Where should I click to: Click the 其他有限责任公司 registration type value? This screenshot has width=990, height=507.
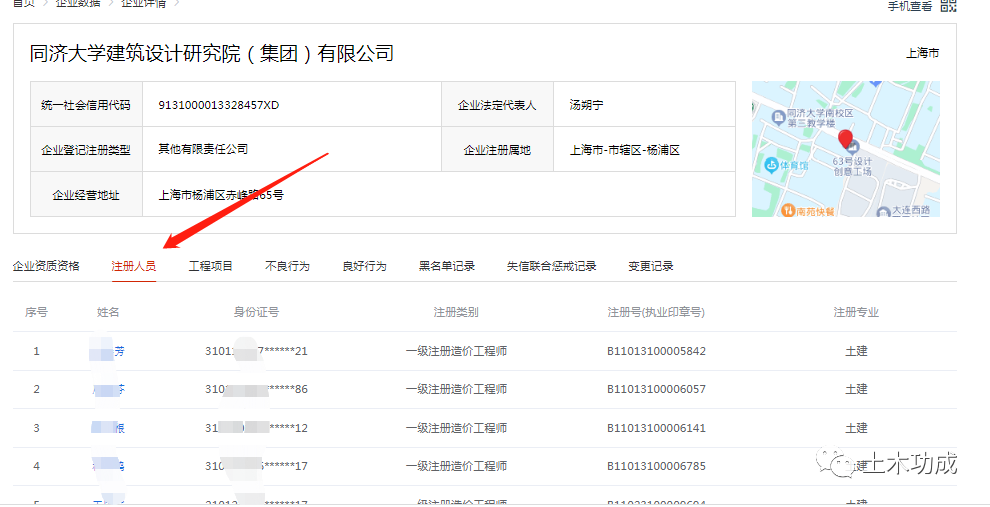203,150
